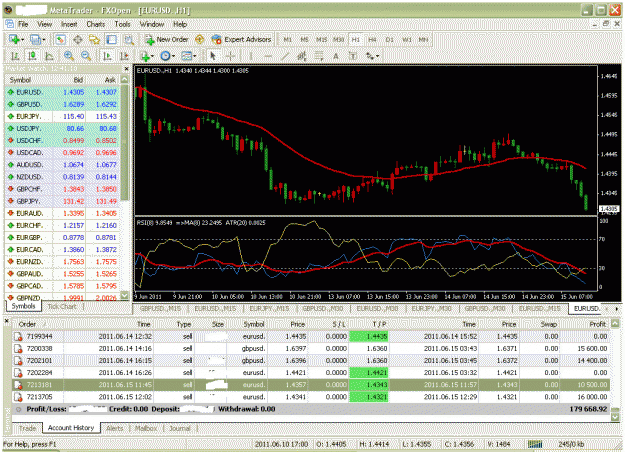Switch to Line Chart display icon
This screenshot has width=625, height=452.
click(x=49, y=56)
